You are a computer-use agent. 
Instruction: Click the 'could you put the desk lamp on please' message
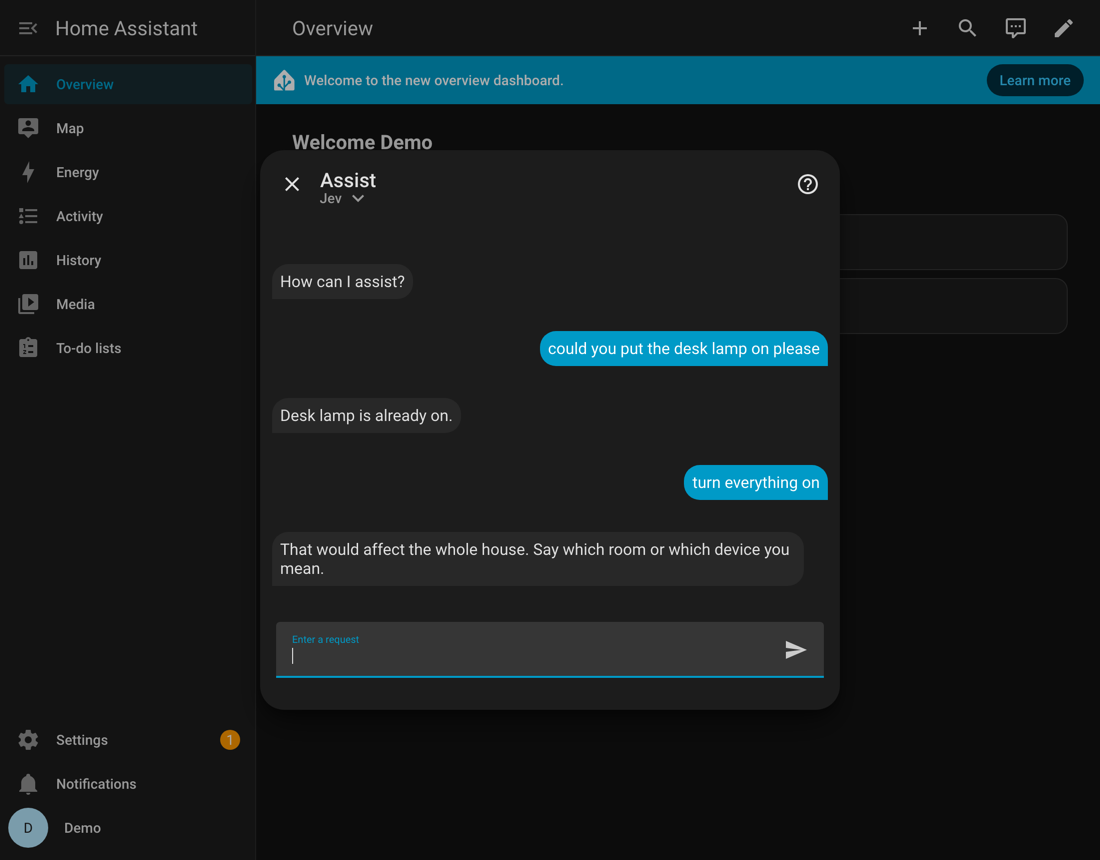pos(683,349)
